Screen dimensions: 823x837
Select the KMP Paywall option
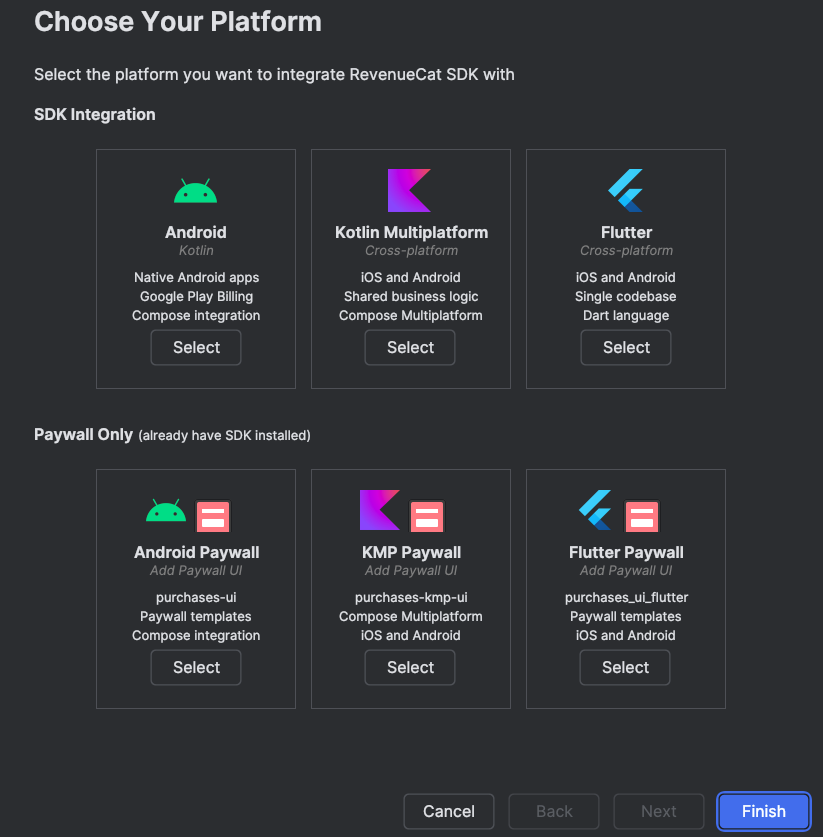[410, 667]
